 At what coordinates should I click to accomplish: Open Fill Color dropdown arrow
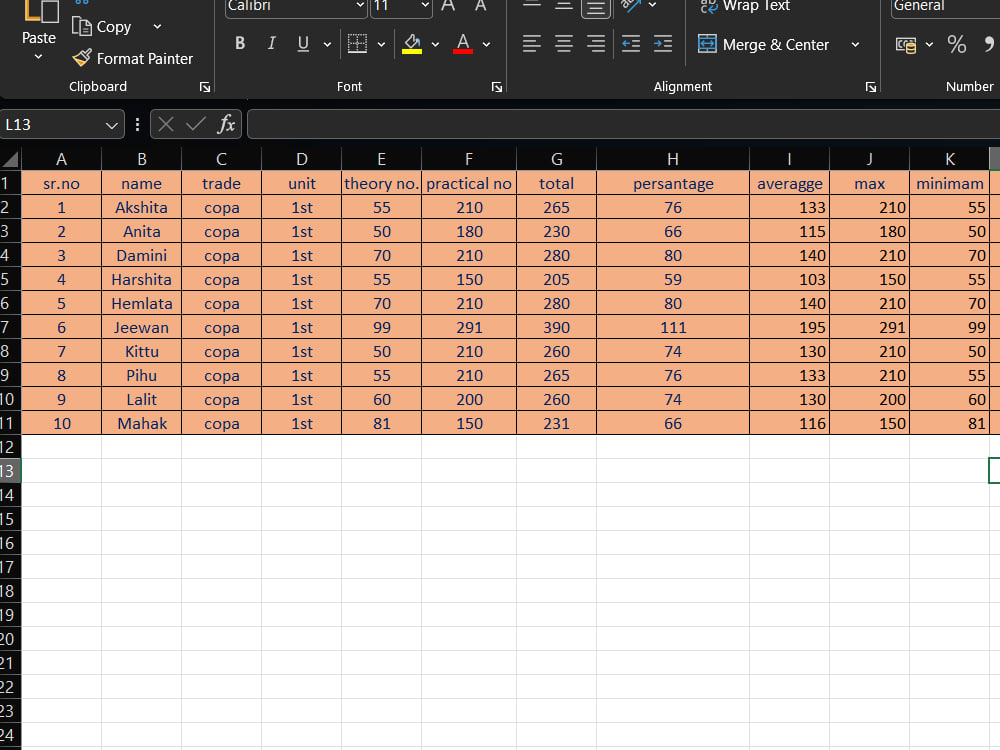click(436, 44)
